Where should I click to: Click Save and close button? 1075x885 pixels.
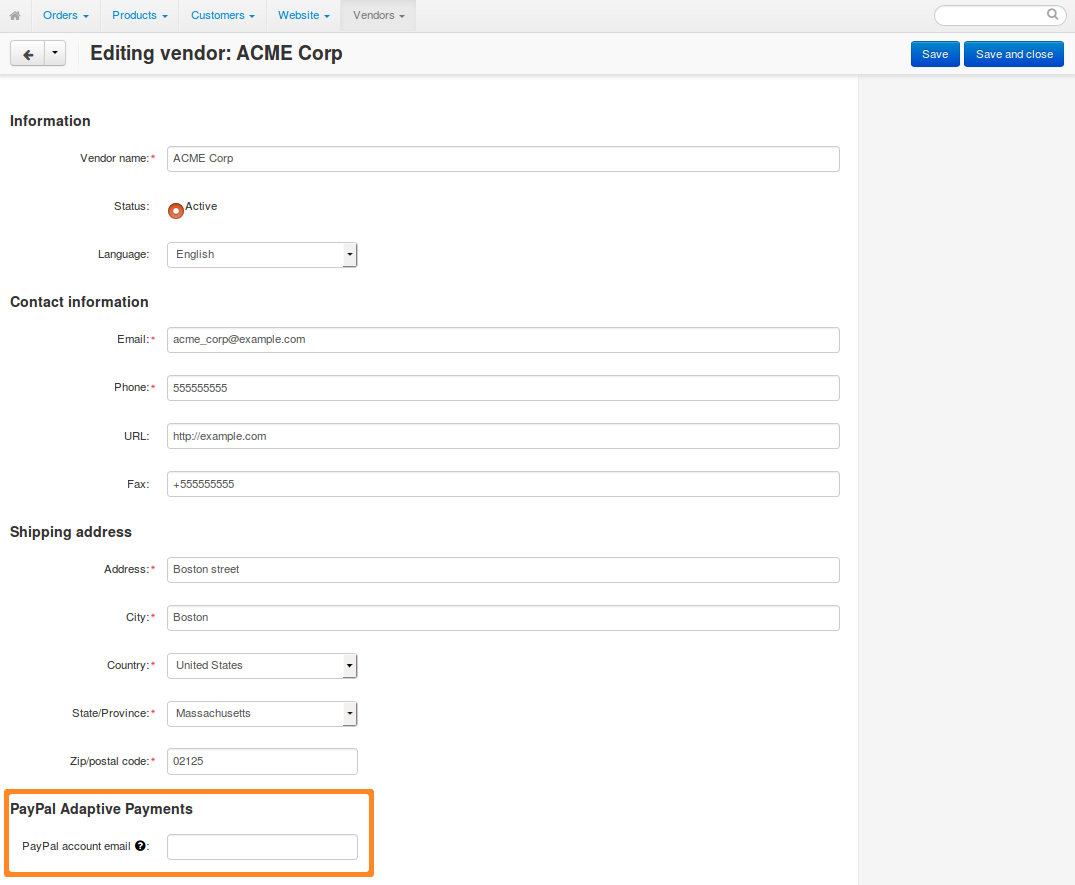click(x=1014, y=54)
